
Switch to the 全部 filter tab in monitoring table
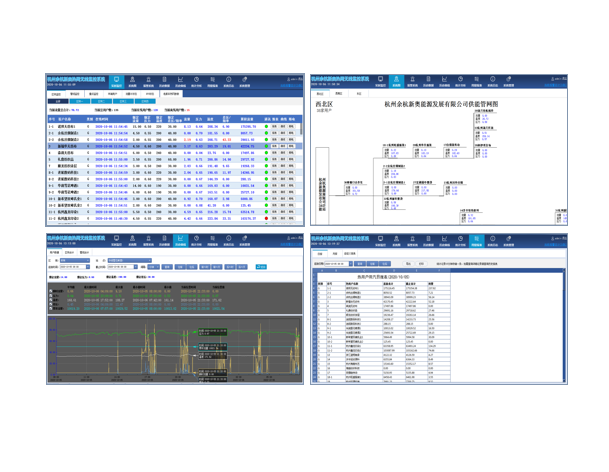(x=56, y=101)
